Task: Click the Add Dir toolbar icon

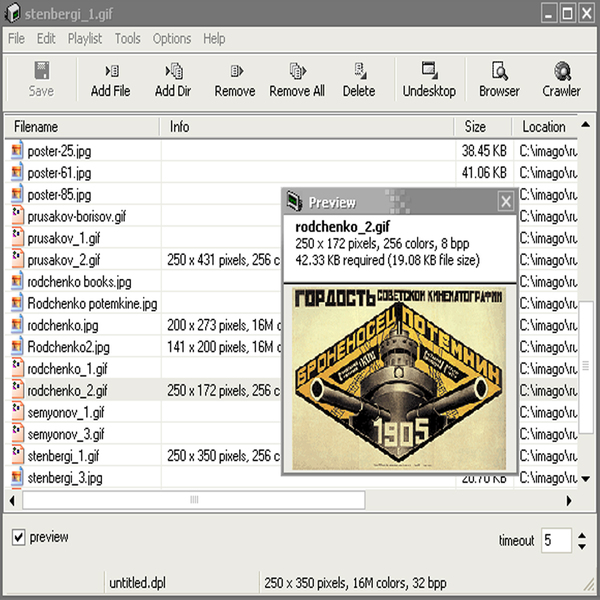Action: 172,71
